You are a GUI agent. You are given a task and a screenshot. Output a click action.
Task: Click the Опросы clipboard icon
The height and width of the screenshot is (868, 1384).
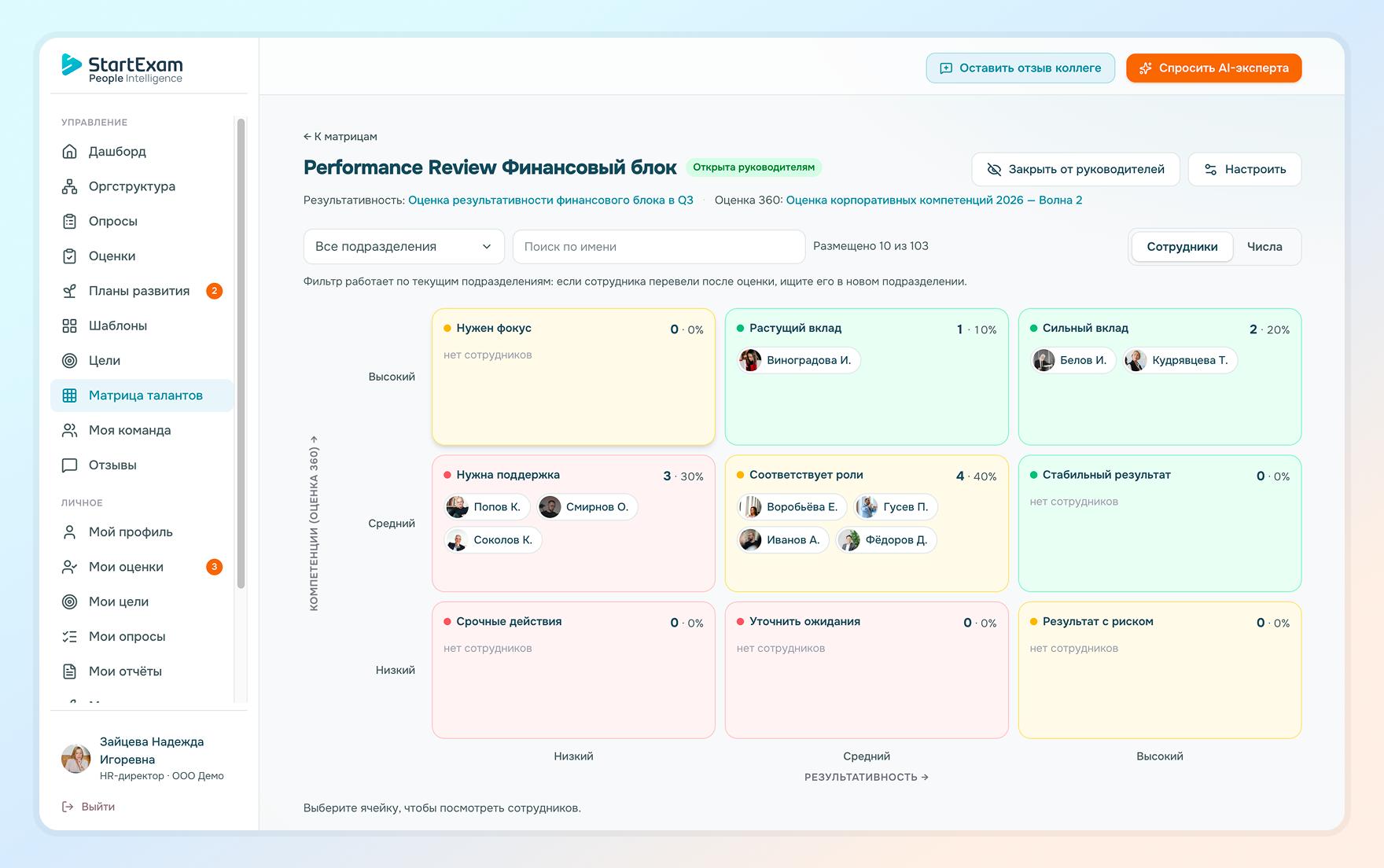point(70,221)
